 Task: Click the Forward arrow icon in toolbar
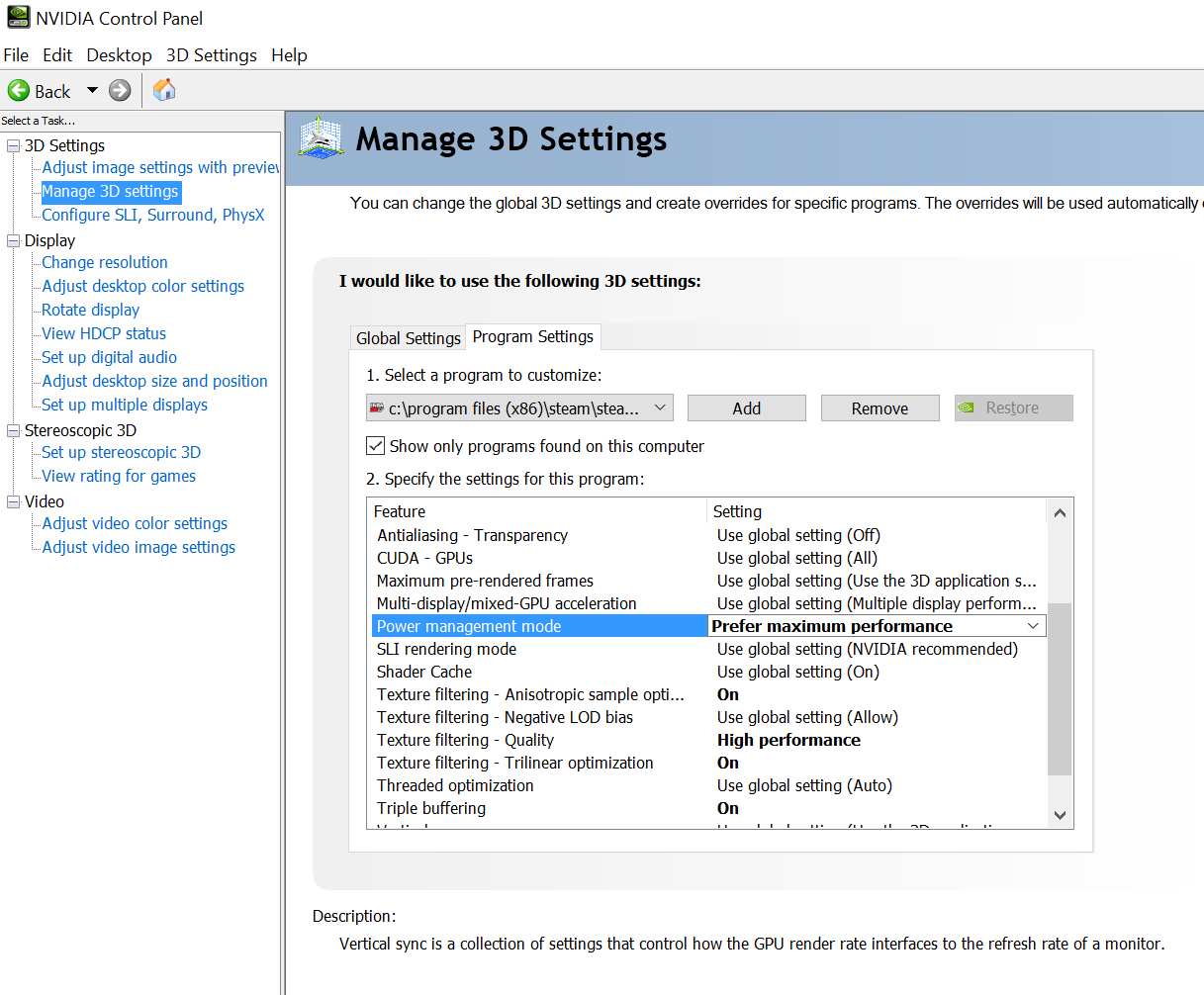[120, 91]
